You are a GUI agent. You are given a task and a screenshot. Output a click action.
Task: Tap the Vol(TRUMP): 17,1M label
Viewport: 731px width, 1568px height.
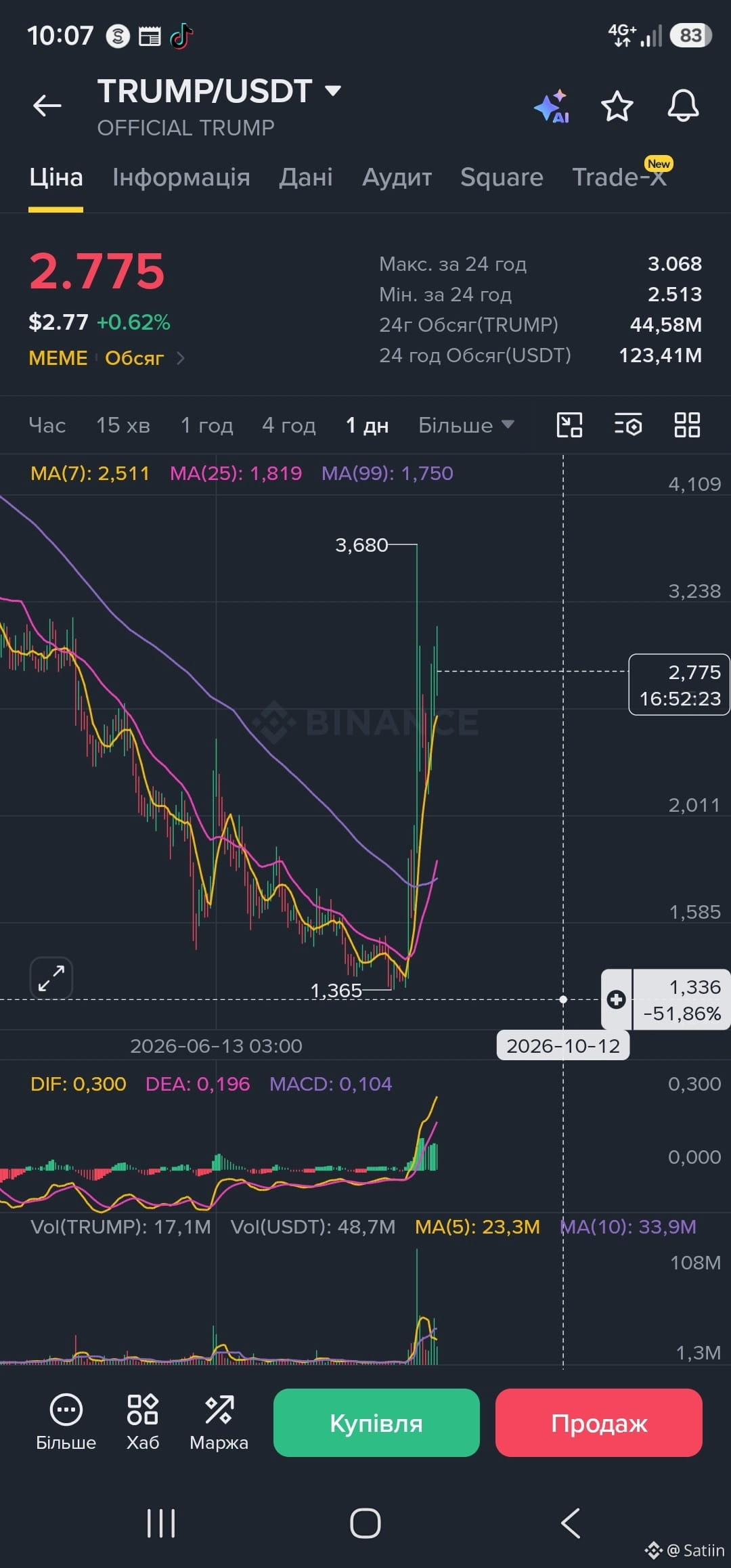(x=120, y=1227)
